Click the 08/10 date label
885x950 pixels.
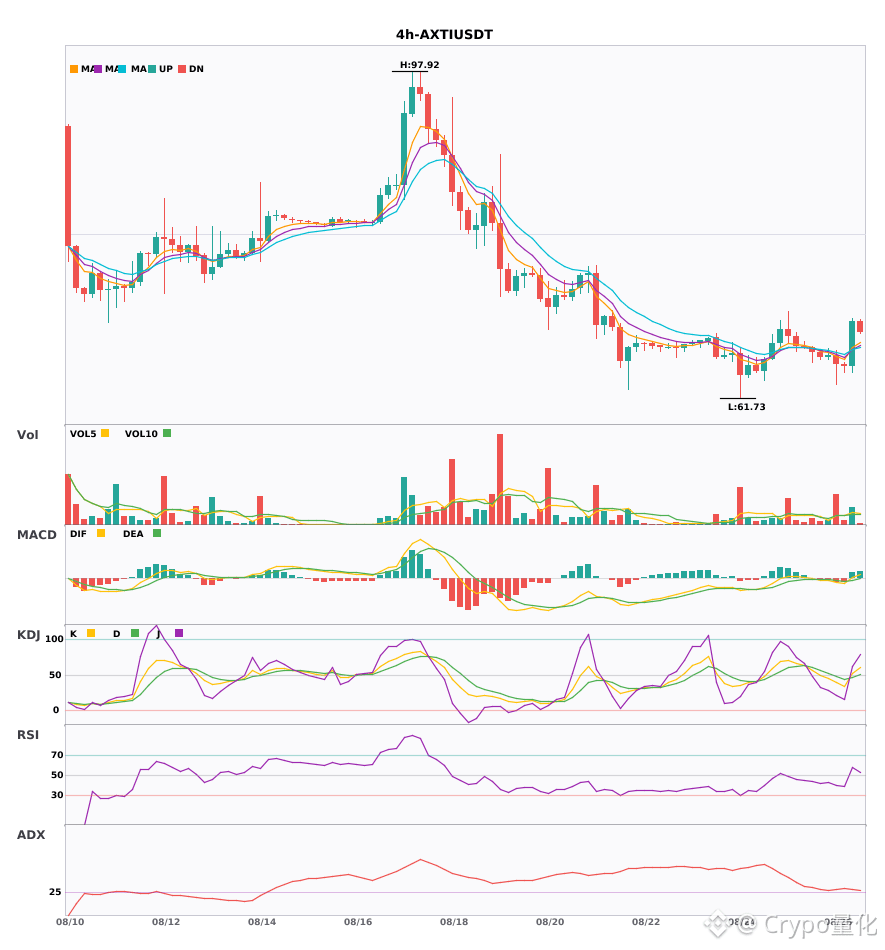70,922
